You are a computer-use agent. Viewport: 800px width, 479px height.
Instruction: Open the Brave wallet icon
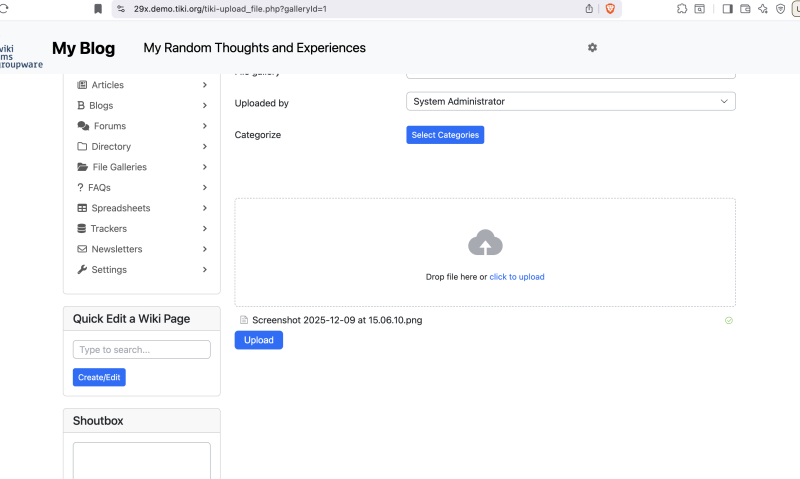[745, 9]
